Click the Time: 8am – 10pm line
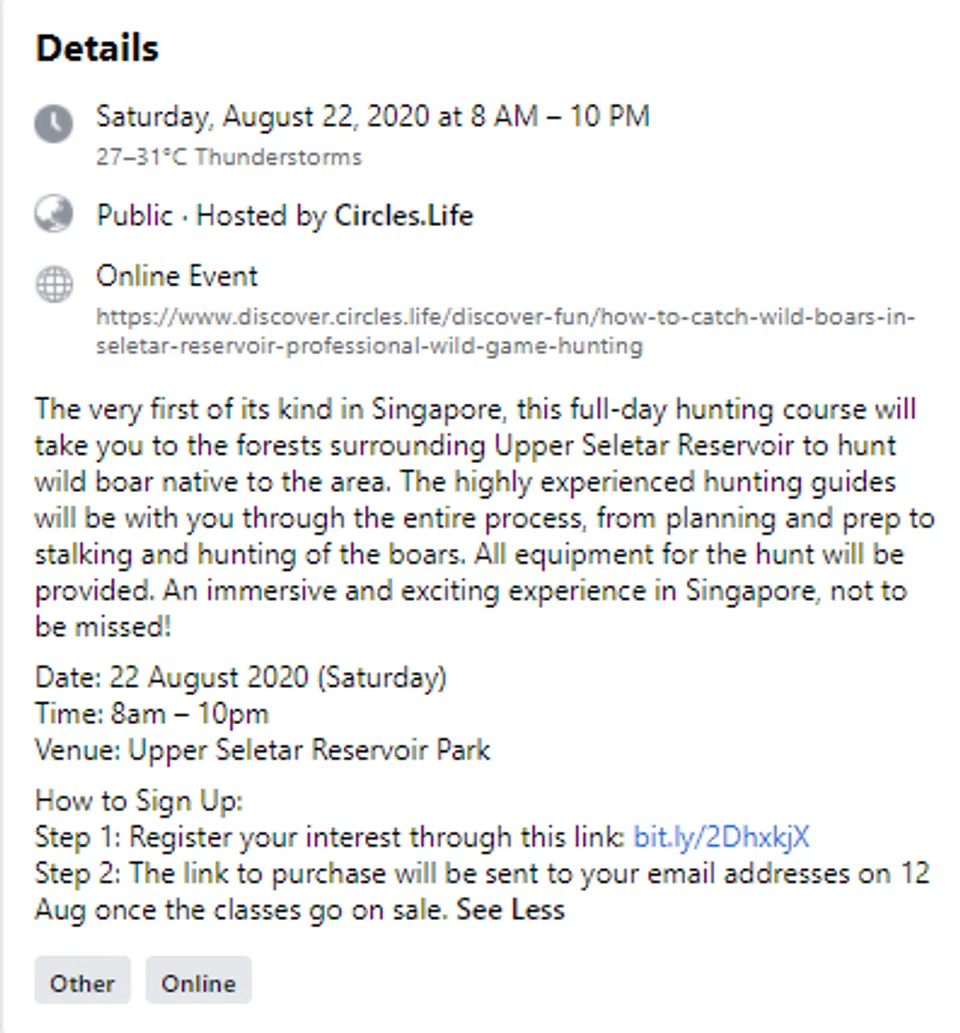This screenshot has width=960, height=1033. point(152,713)
